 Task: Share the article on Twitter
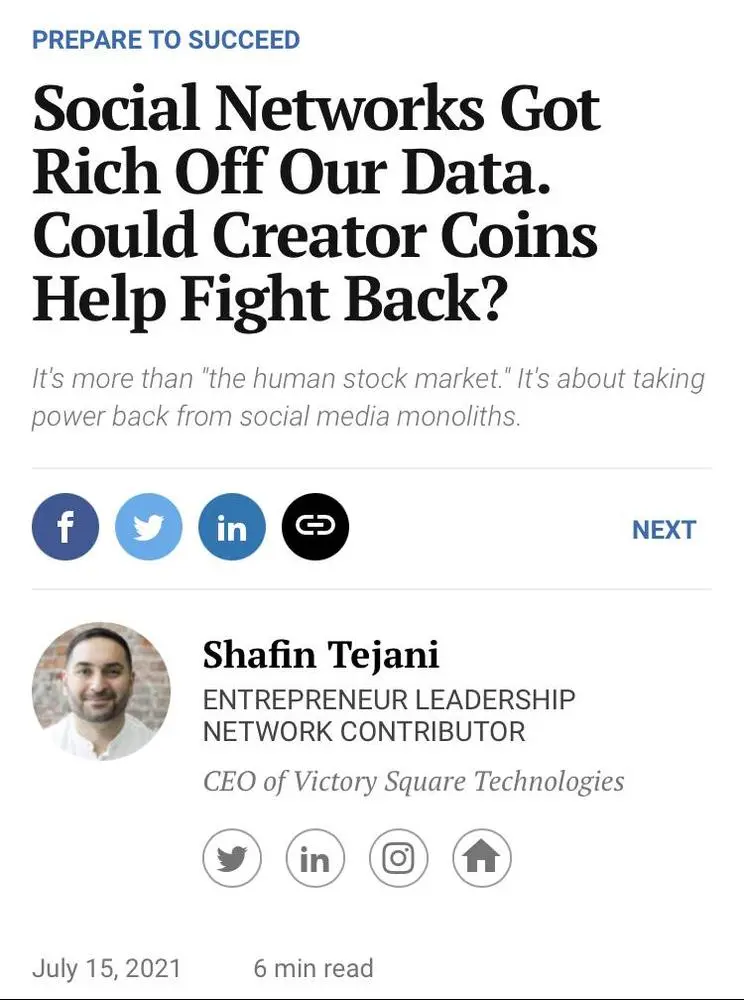pyautogui.click(x=148, y=525)
